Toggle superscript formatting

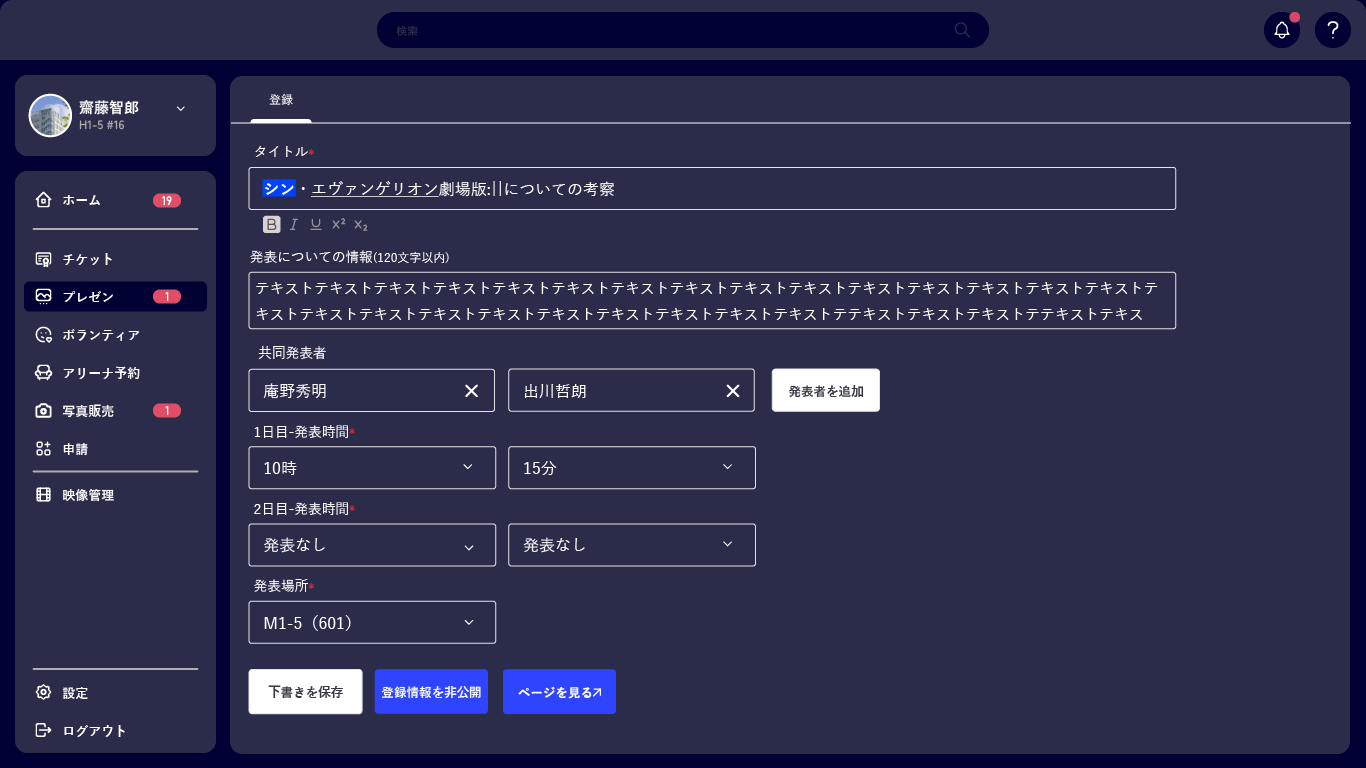pyautogui.click(x=339, y=224)
